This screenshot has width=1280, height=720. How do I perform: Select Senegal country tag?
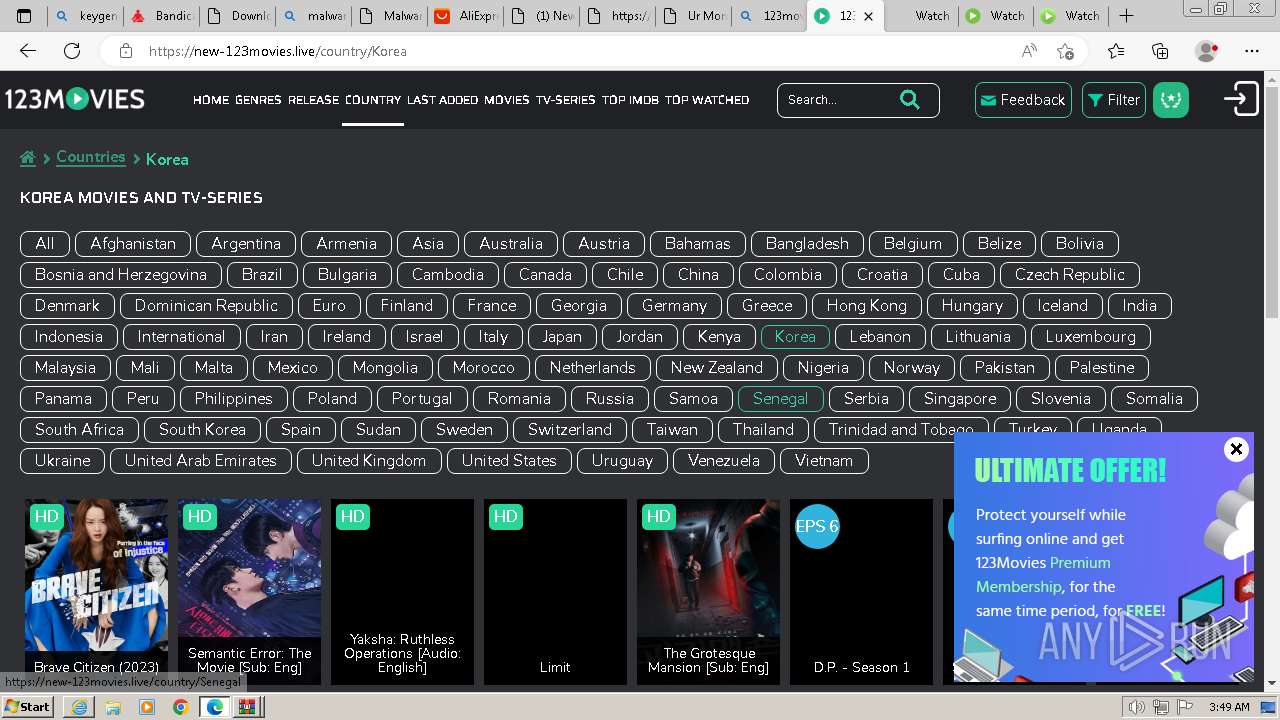tap(780, 399)
